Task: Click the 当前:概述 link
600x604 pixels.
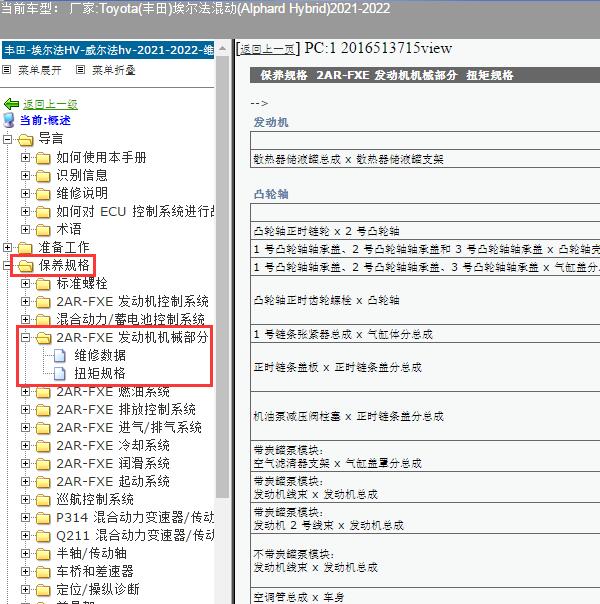Action: pyautogui.click(x=45, y=120)
